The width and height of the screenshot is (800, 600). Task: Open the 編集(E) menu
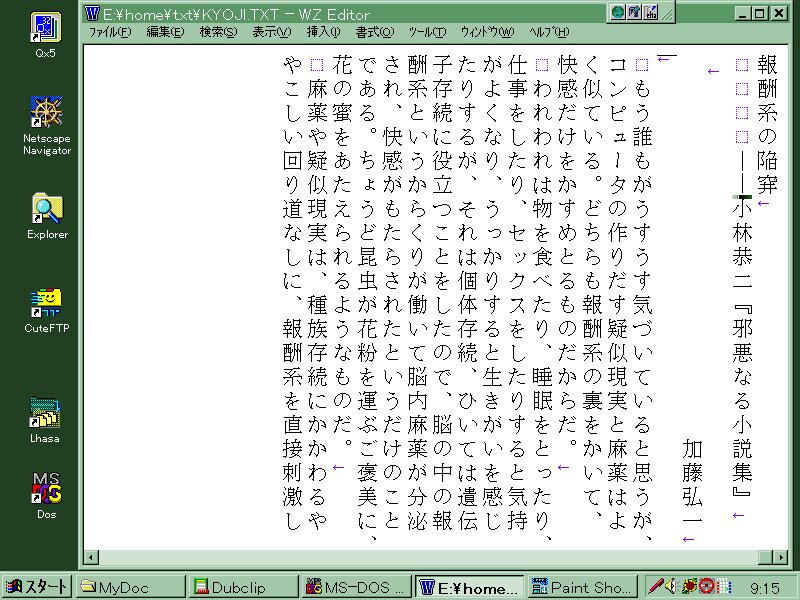click(x=165, y=32)
